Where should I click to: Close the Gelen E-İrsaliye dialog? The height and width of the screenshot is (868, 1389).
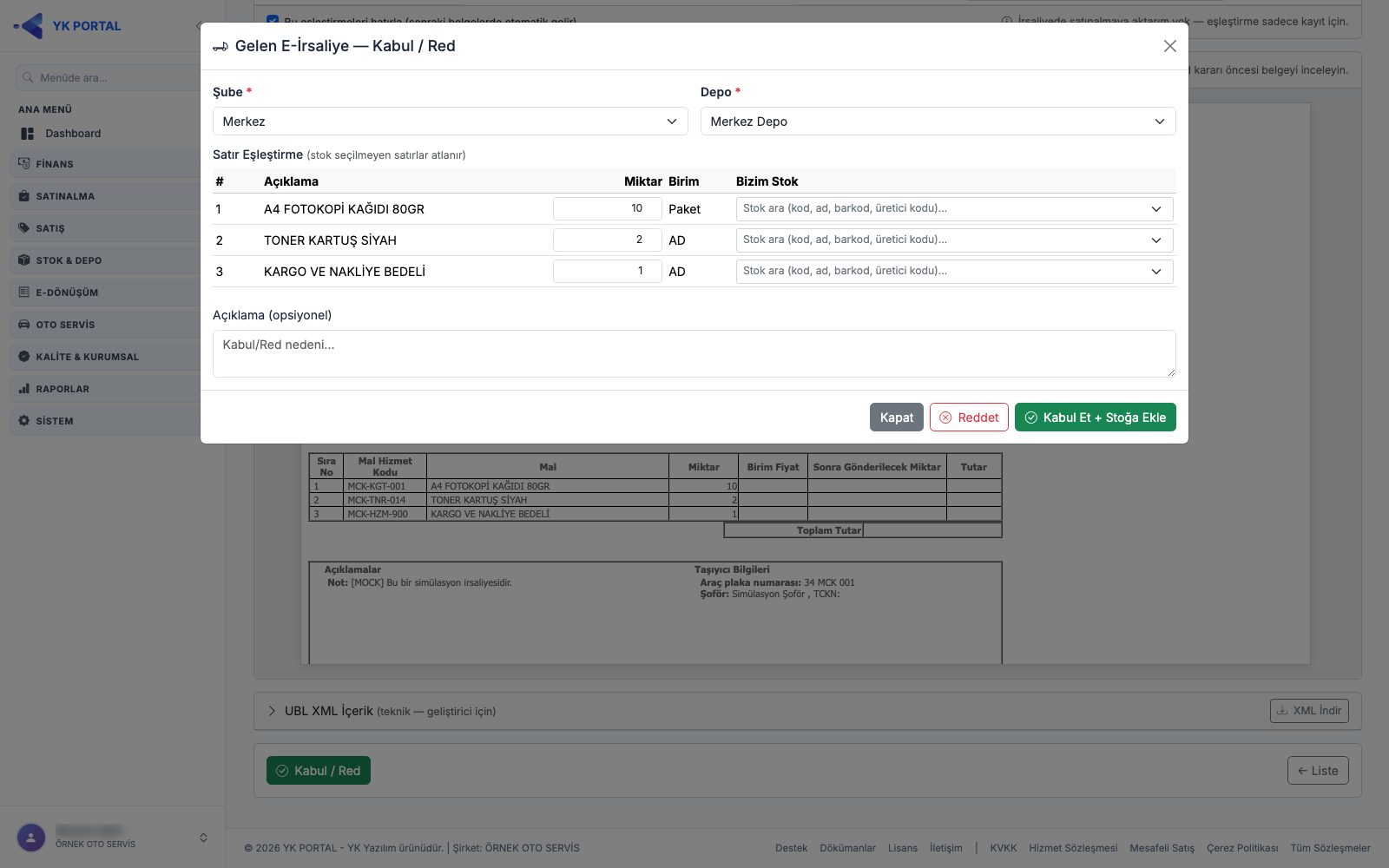click(1169, 46)
